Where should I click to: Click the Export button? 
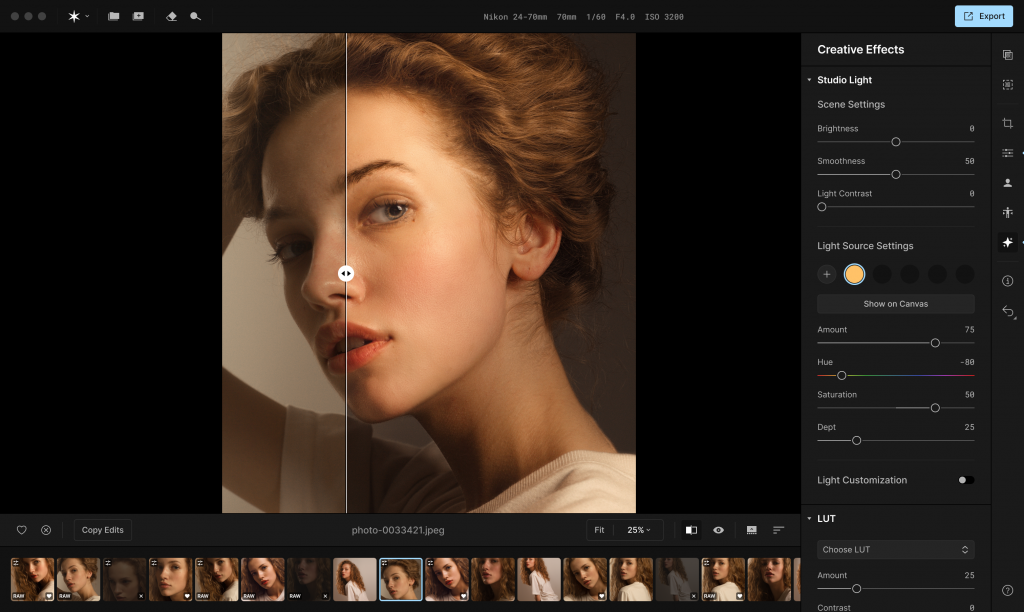[x=984, y=16]
